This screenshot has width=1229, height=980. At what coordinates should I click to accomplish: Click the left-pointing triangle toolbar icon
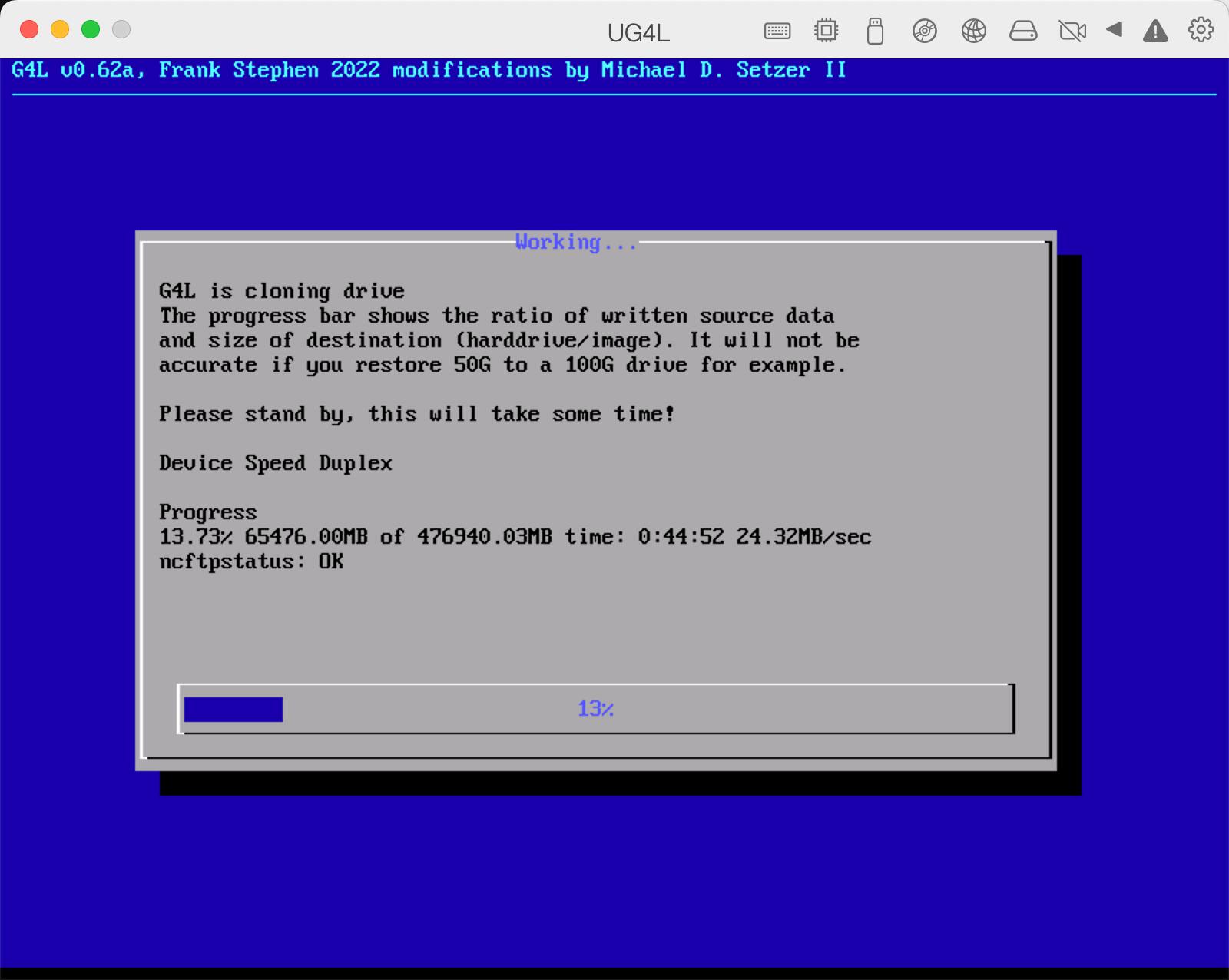pos(1115,30)
